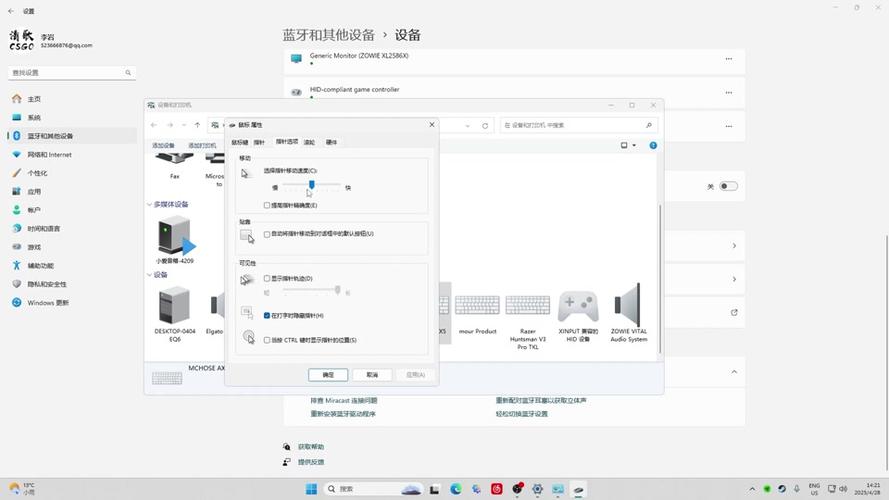Switch to the 指针 tab
The width and height of the screenshot is (889, 500).
point(259,142)
